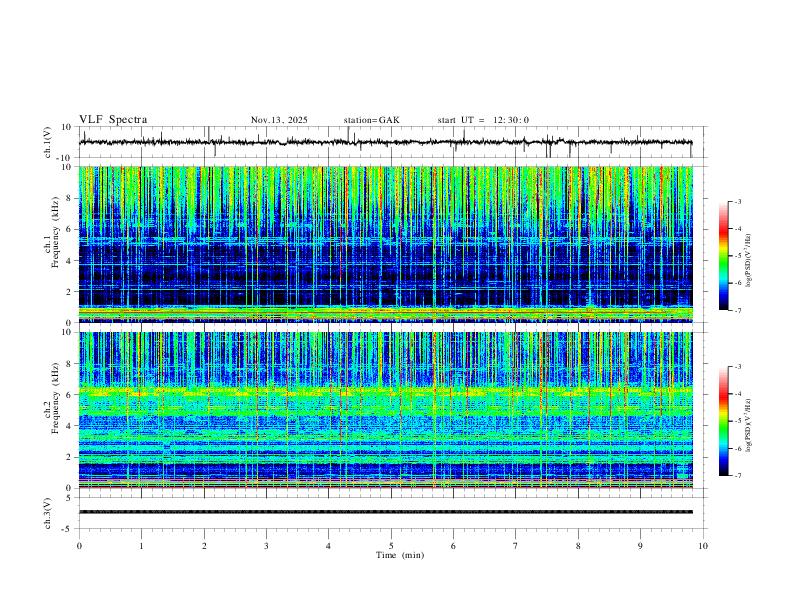Click the "6" kHz tick on ch.1 frequency axis
Screen dimensions: 792x612
pyautogui.click(x=70, y=229)
